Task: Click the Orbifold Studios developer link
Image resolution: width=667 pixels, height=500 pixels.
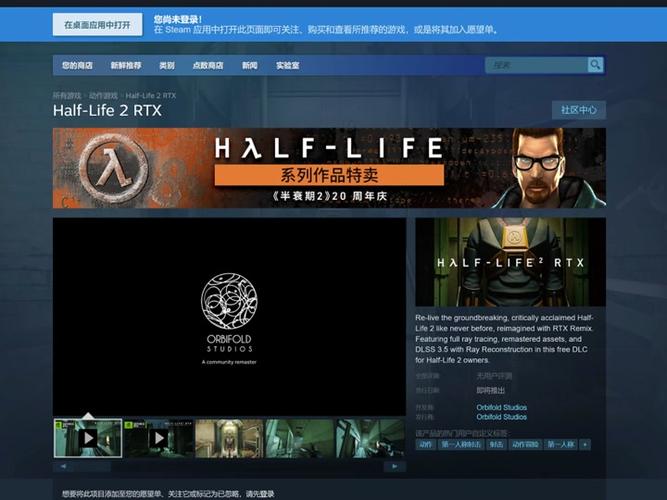Action: (502, 407)
